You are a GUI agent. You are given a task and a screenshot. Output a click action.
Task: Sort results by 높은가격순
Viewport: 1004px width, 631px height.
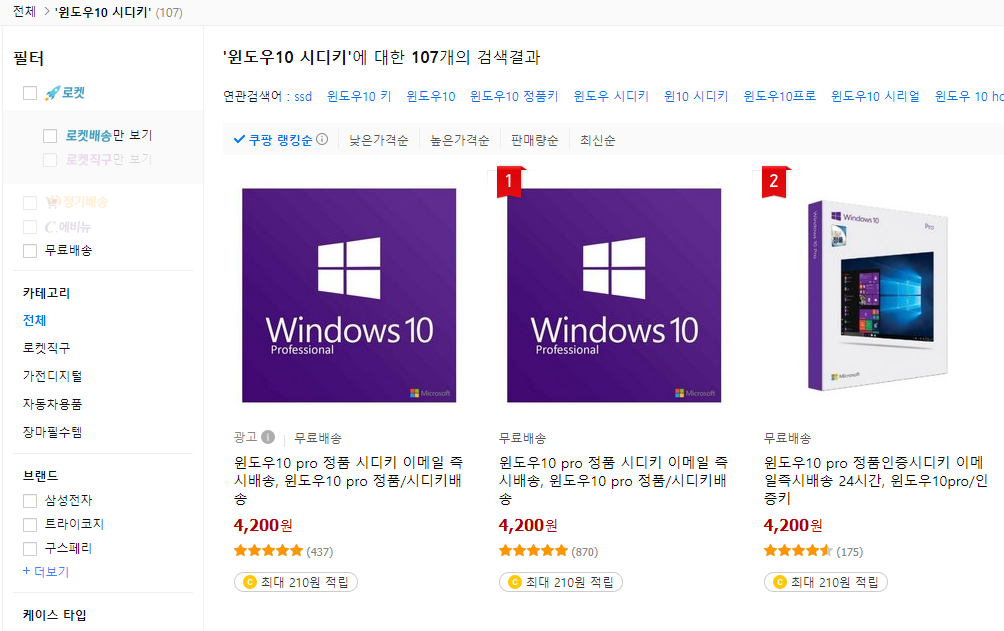click(459, 140)
